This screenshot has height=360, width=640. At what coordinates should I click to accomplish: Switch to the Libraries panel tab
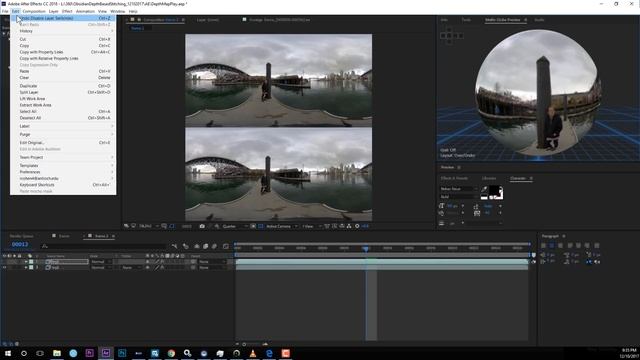(489, 178)
